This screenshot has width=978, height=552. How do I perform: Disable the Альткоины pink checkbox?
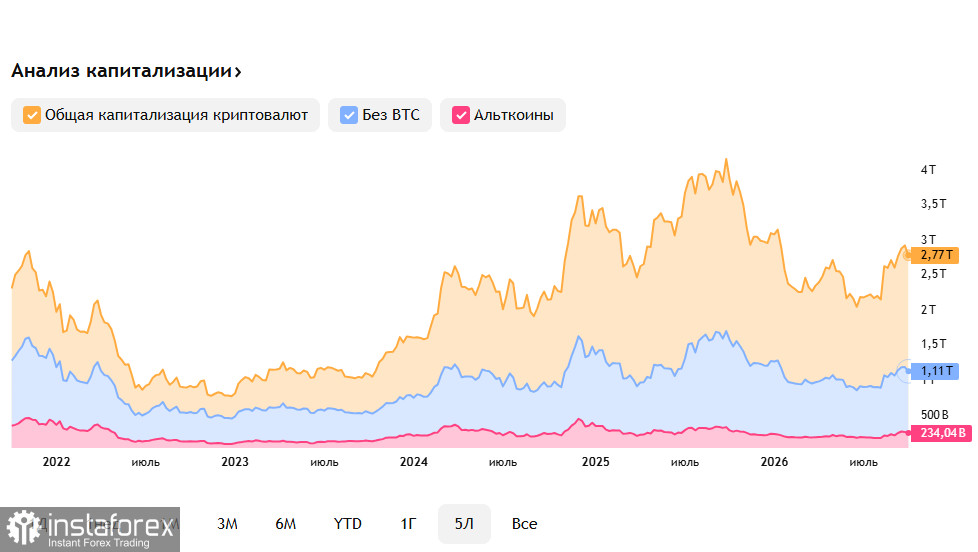pyautogui.click(x=460, y=115)
